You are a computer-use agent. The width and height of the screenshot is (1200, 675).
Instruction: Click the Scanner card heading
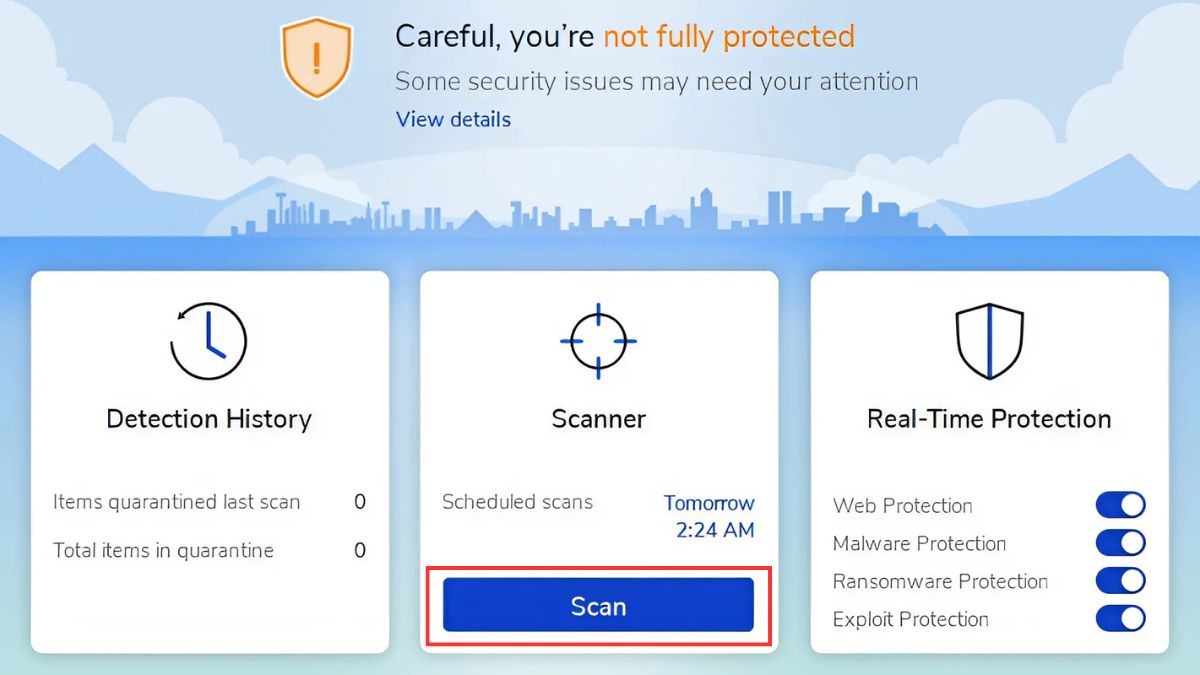pyautogui.click(x=598, y=419)
